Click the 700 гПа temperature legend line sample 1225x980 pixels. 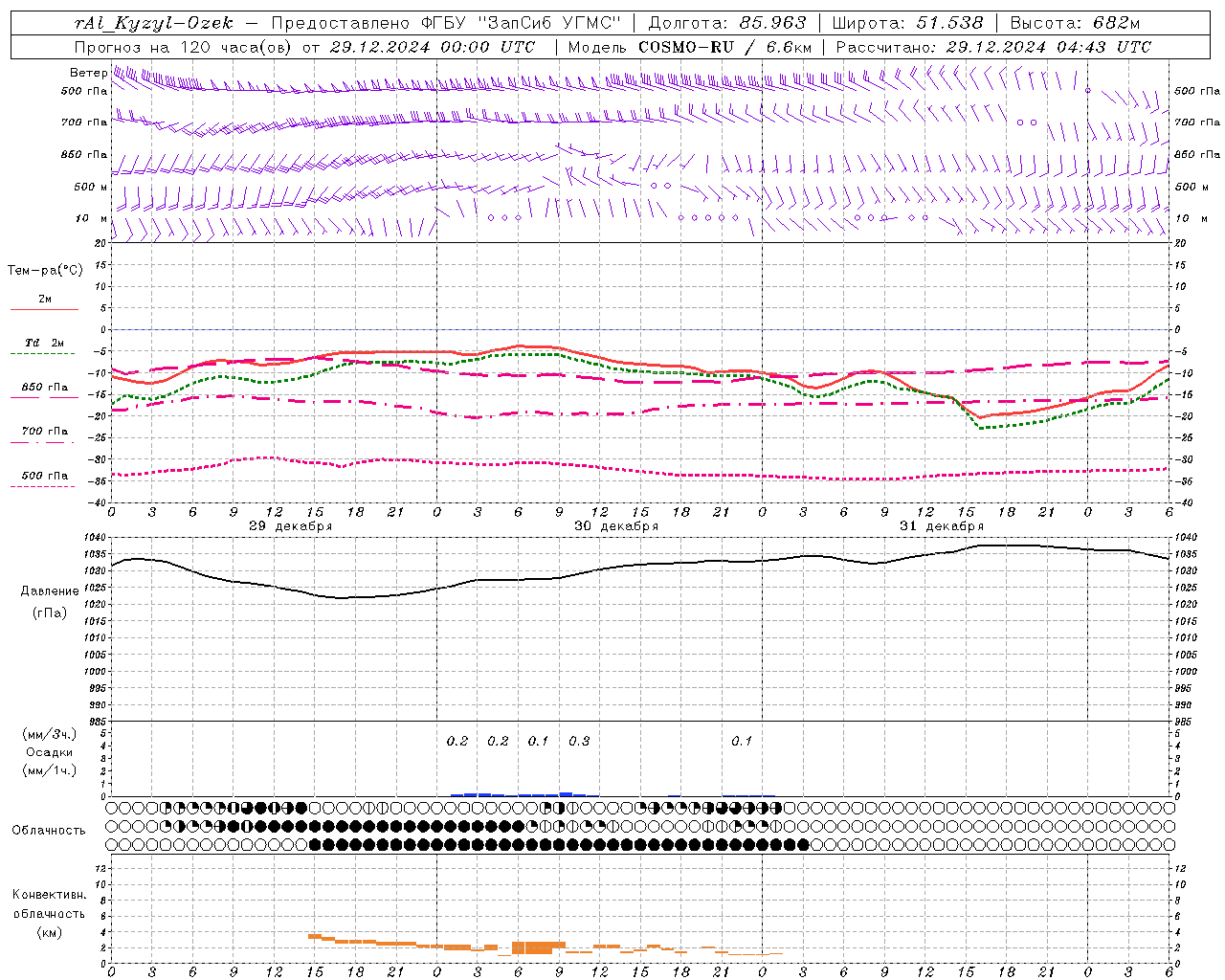tap(44, 443)
